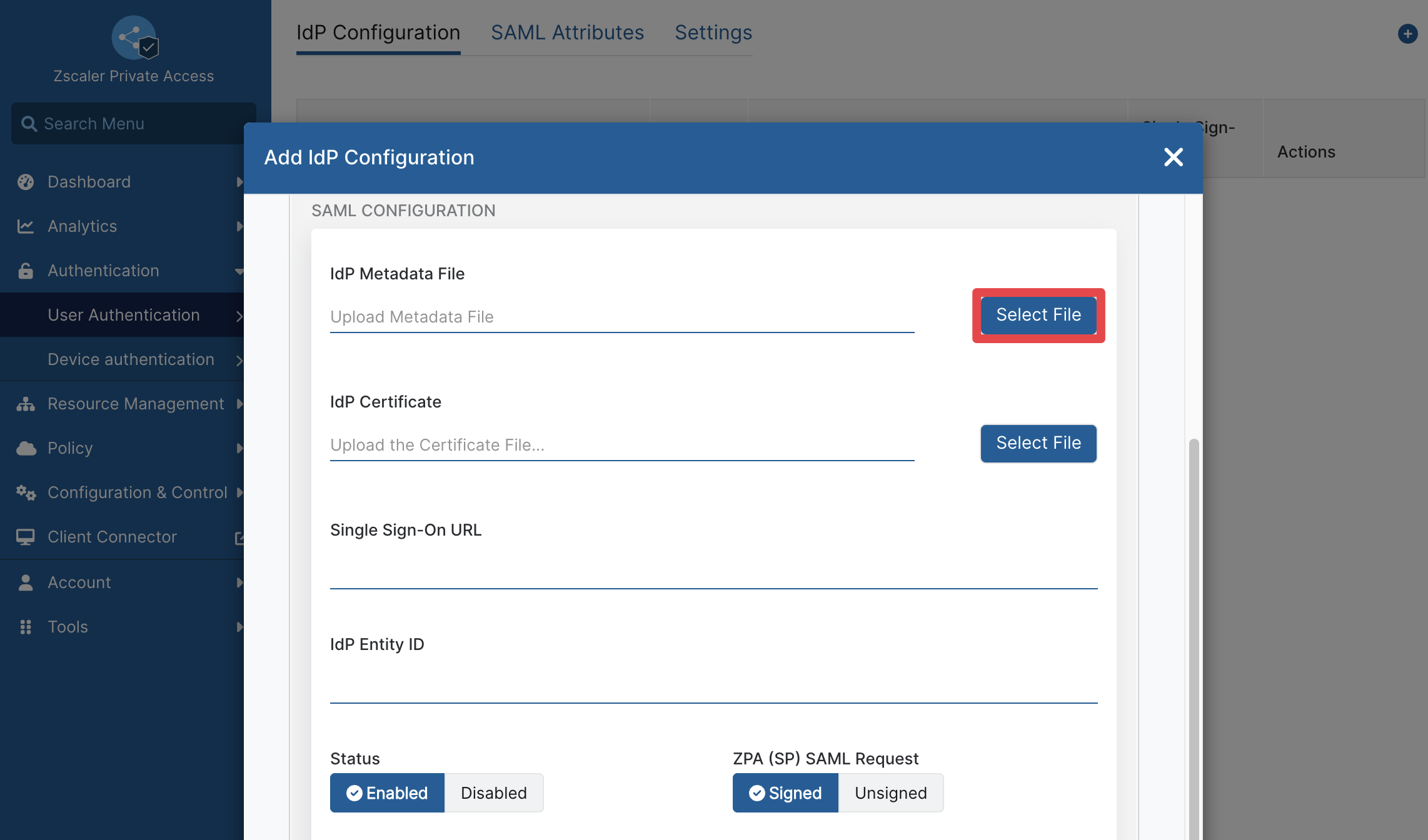Click the Configuration & Control gears icon
The image size is (1428, 840).
26,492
